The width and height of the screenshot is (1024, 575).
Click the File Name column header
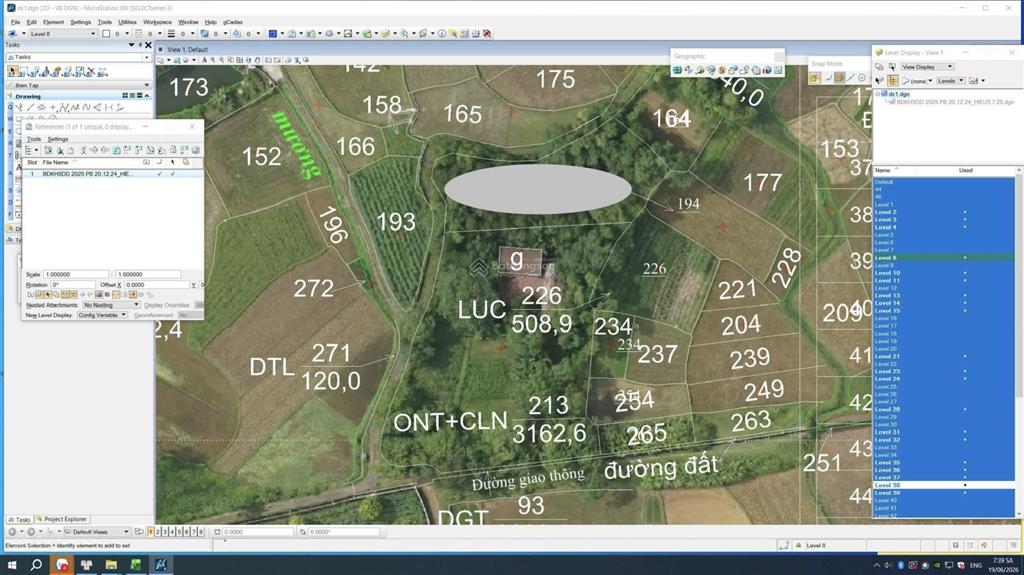[56, 162]
